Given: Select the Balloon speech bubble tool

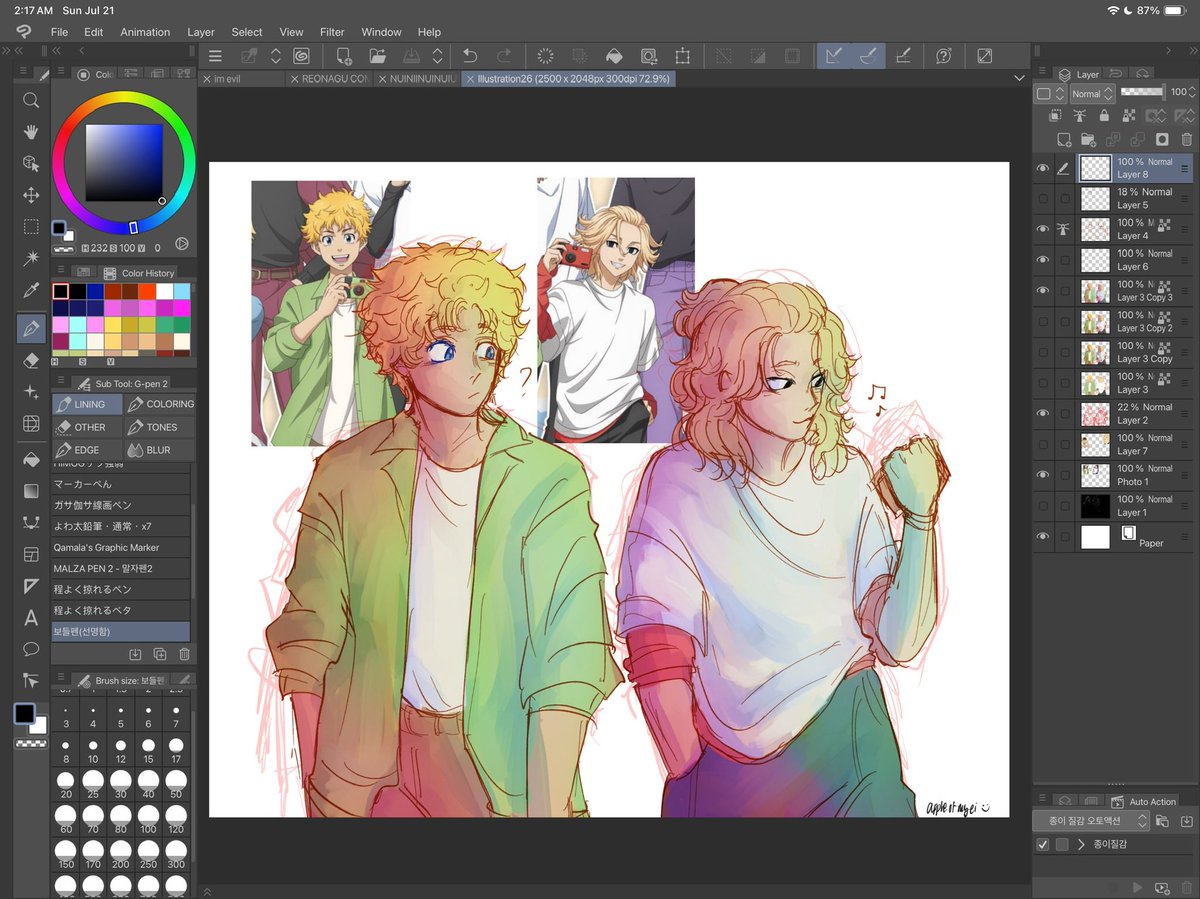Looking at the screenshot, I should click(x=31, y=649).
